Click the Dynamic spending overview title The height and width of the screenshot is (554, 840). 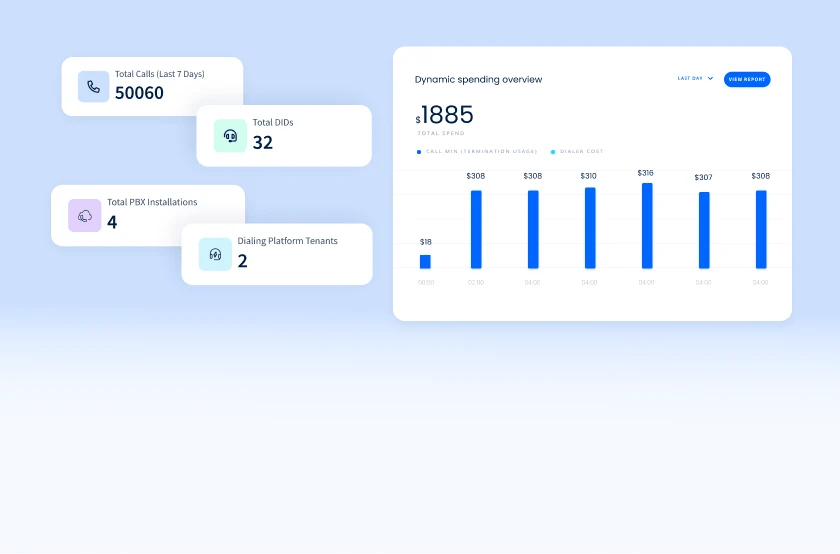click(x=478, y=79)
